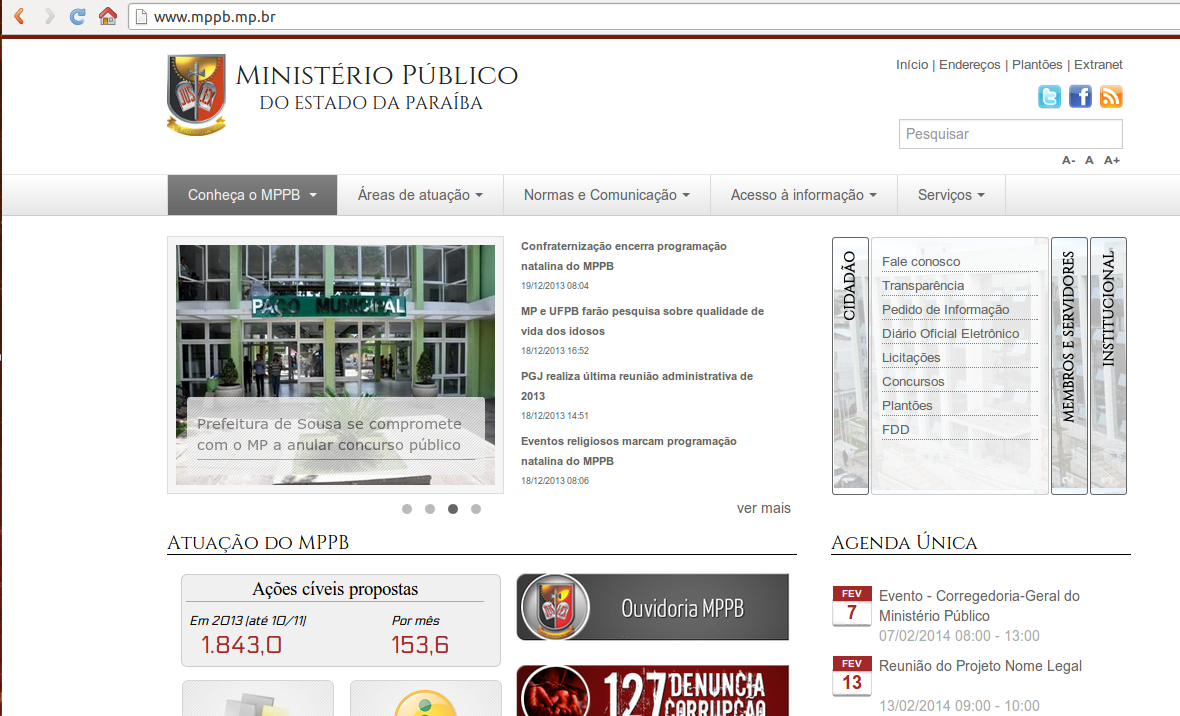Open Diário Oficial Eletrônico link
Viewport: 1180px width, 716px height.
[950, 334]
